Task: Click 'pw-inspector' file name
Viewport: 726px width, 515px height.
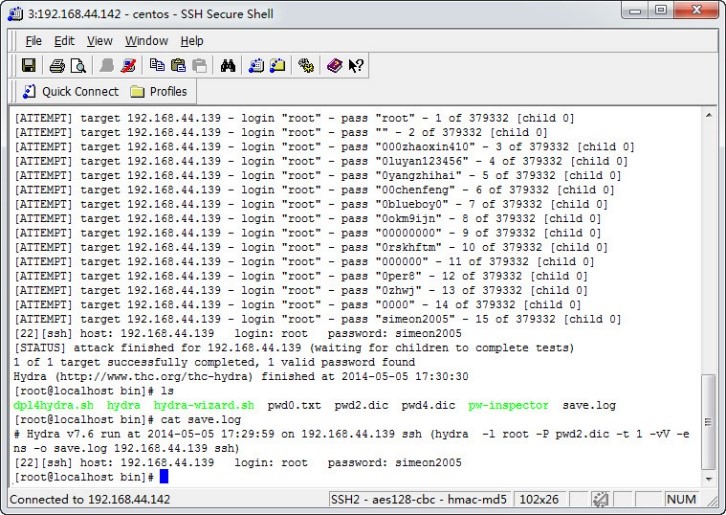Action: point(508,405)
